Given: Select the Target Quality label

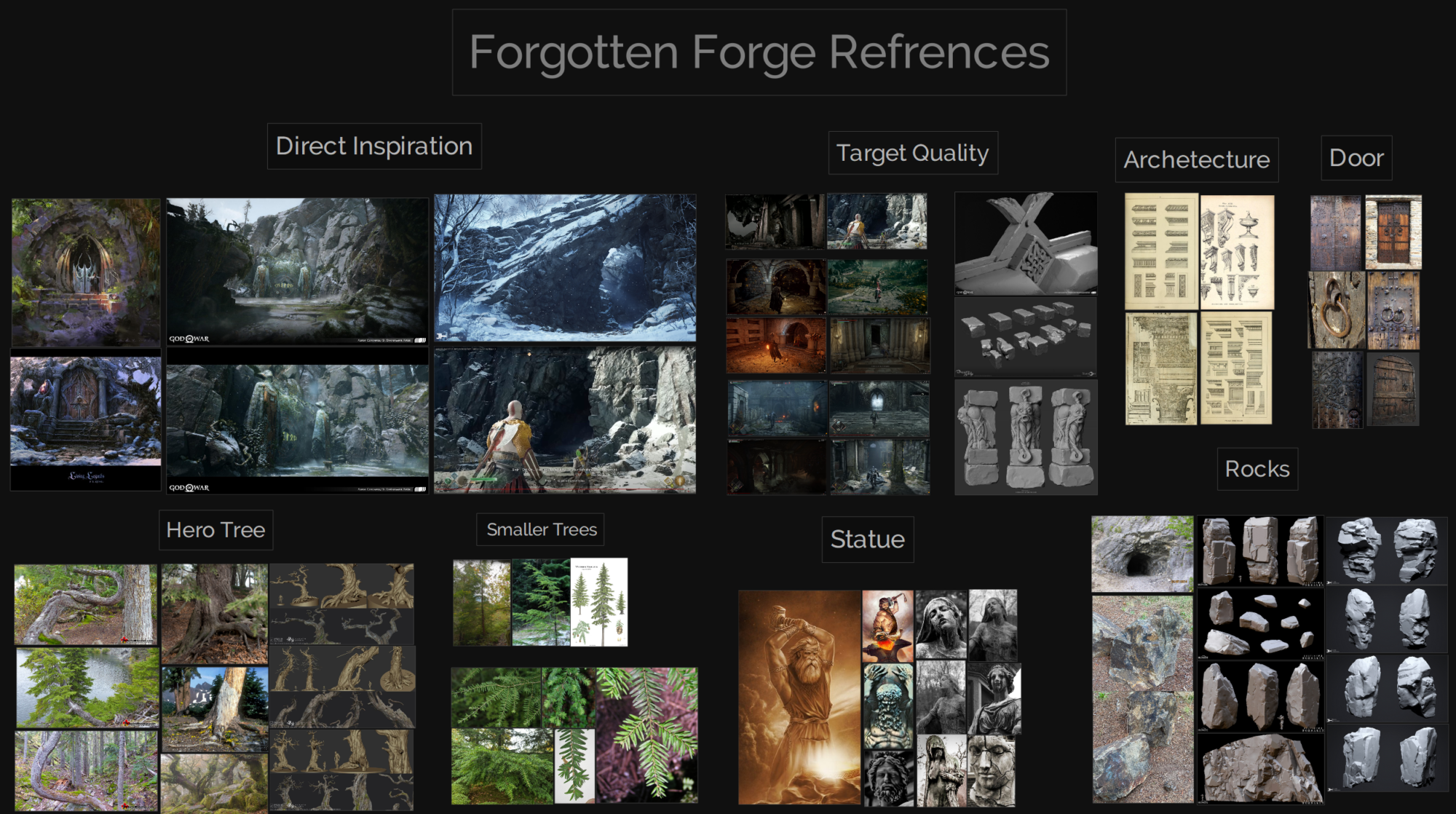Looking at the screenshot, I should [912, 153].
